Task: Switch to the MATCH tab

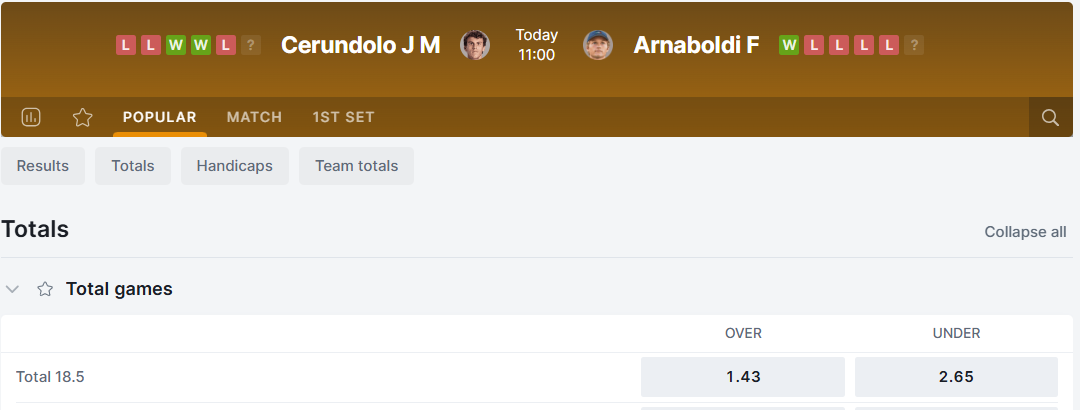Action: (x=254, y=117)
